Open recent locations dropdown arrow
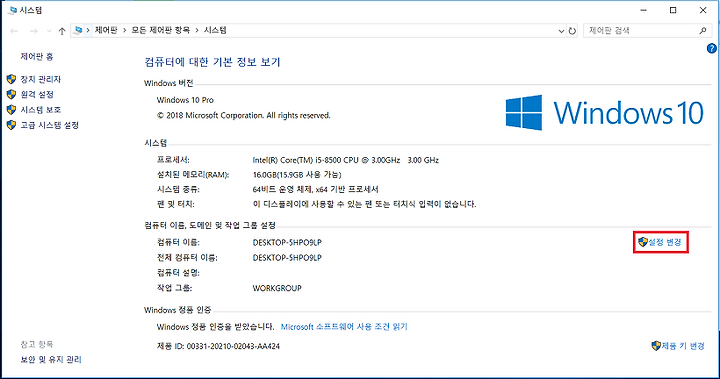The image size is (720, 379). [49, 31]
